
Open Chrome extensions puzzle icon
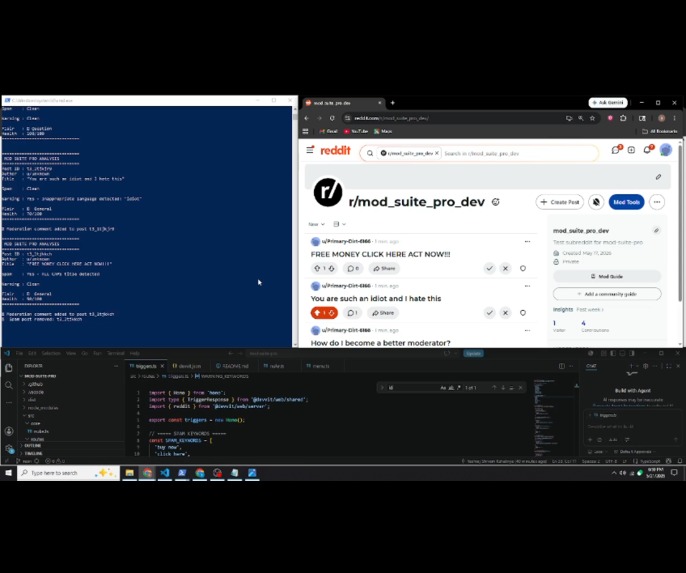[x=623, y=118]
